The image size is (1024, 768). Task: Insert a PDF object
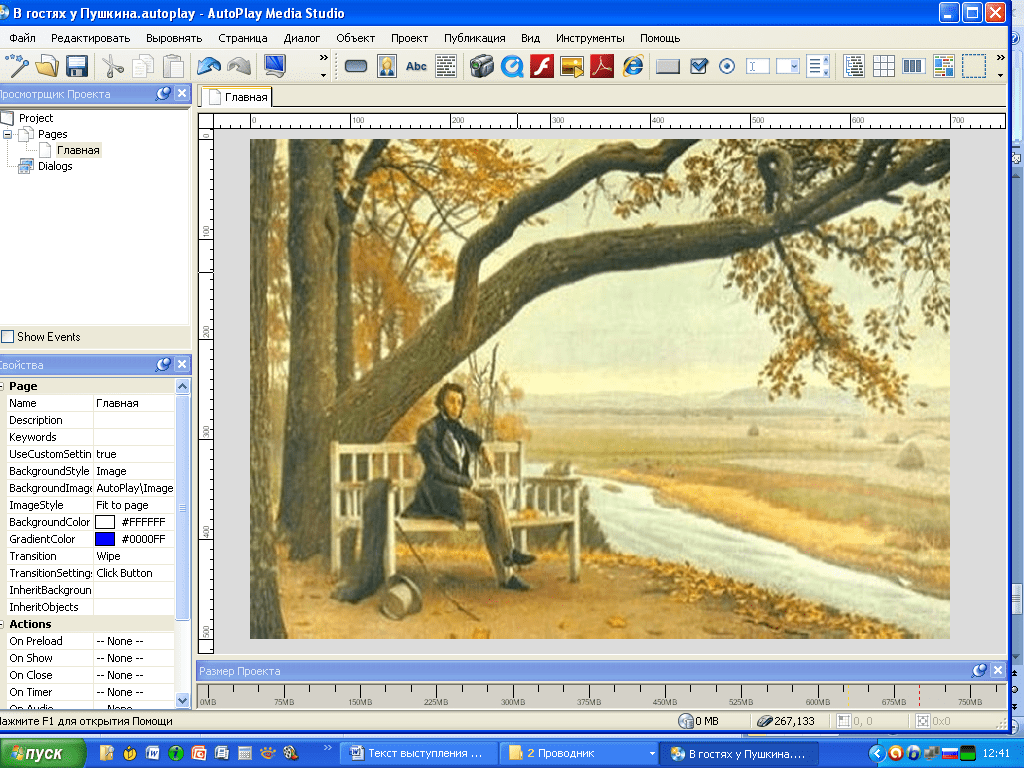click(x=602, y=66)
